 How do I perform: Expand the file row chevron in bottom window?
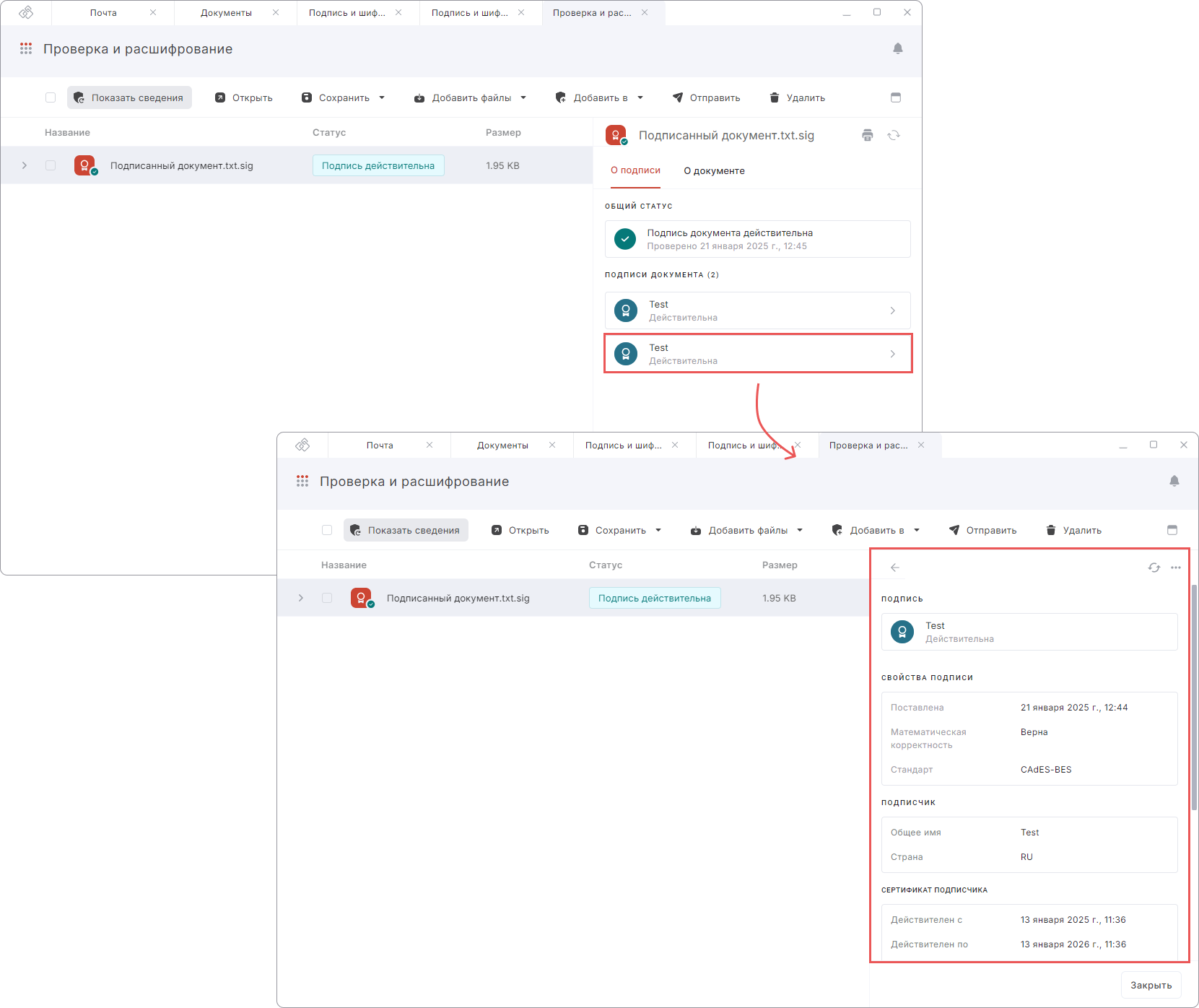click(301, 598)
